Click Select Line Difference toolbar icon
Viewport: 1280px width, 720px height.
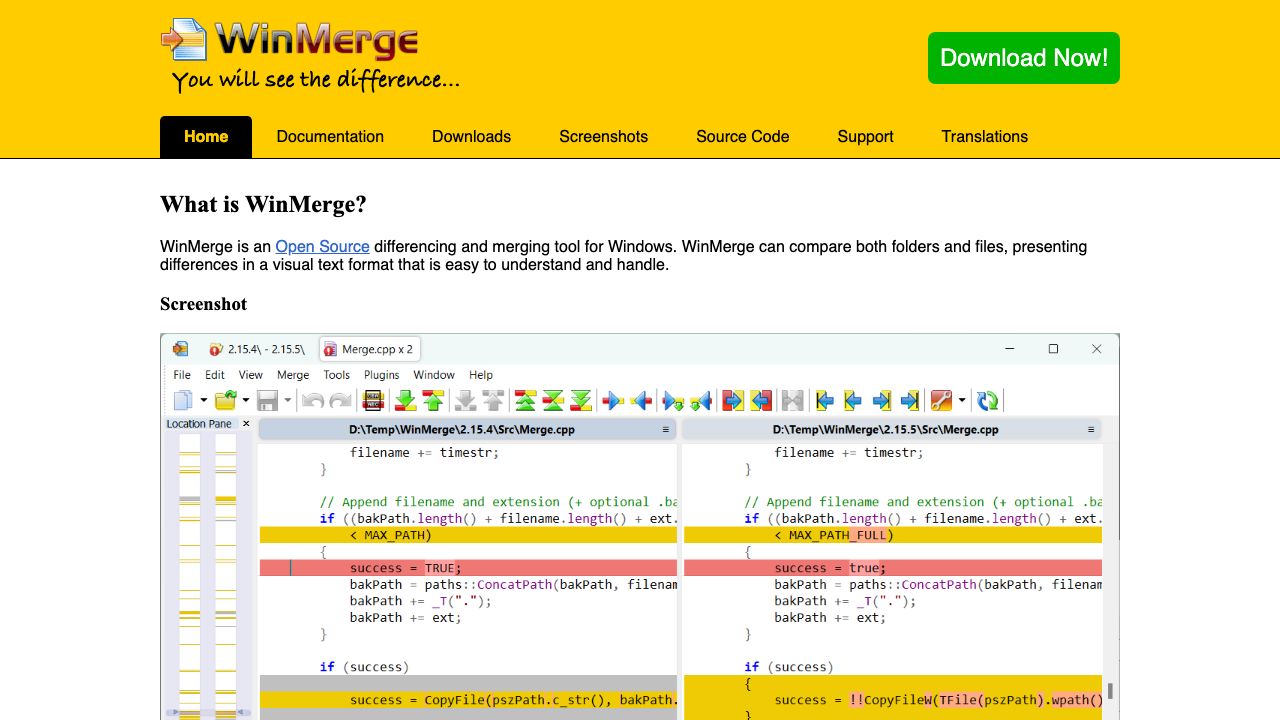point(373,401)
